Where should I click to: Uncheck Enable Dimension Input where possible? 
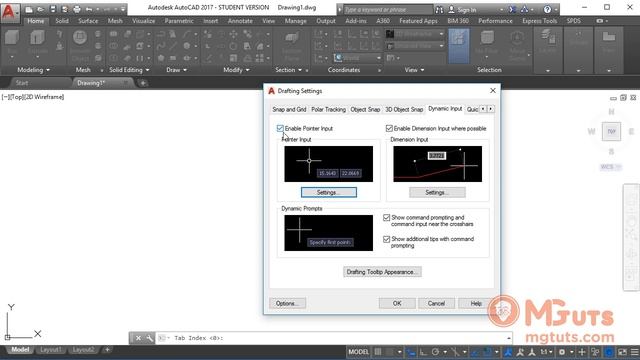point(389,128)
